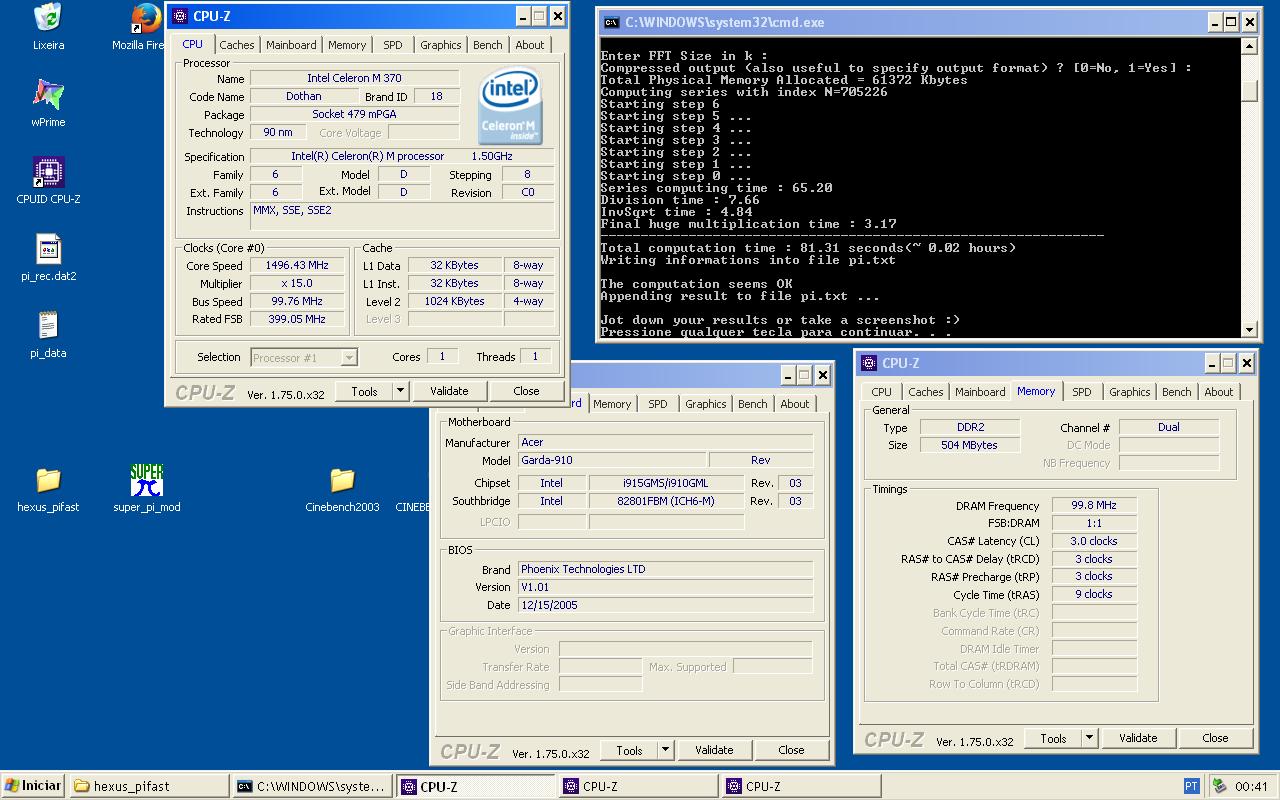The width and height of the screenshot is (1280, 800).
Task: Open the Tools dropdown arrow in Mainboard window
Action: click(665, 750)
